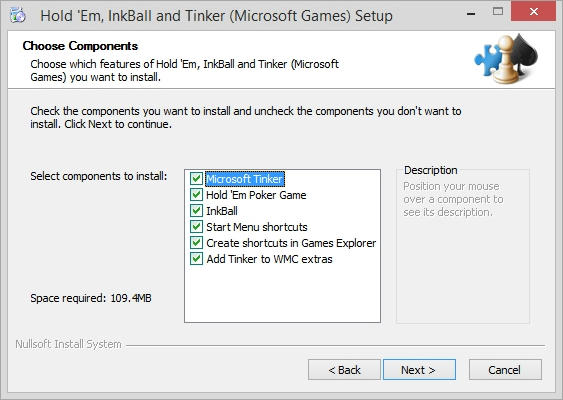Toggle Create shortcuts in Games Explorer checkbox
The height and width of the screenshot is (400, 563).
coord(196,243)
